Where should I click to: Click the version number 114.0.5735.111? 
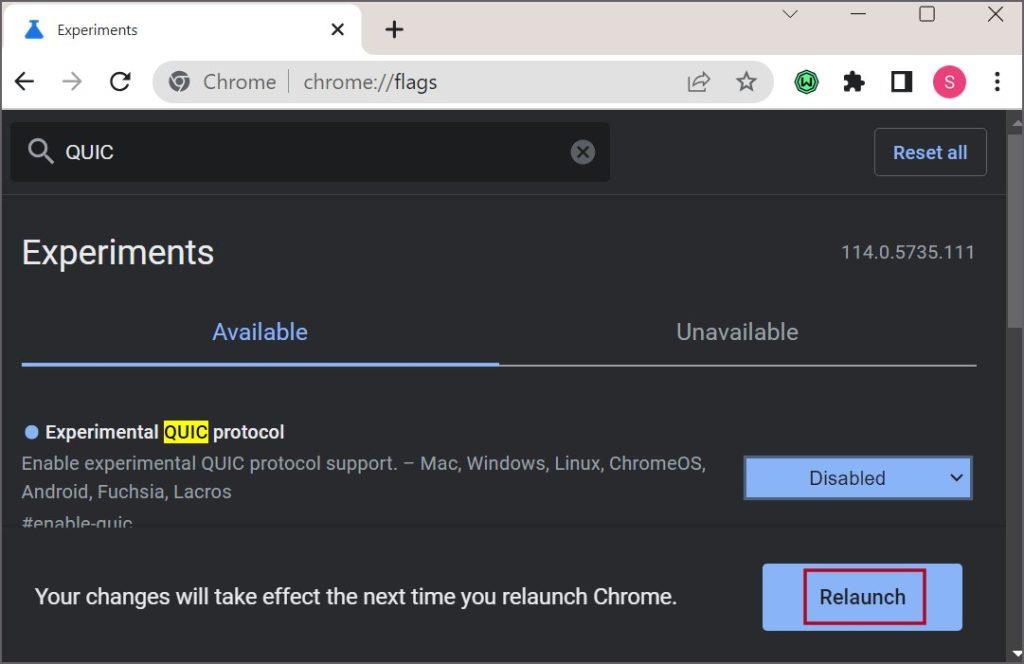(907, 252)
